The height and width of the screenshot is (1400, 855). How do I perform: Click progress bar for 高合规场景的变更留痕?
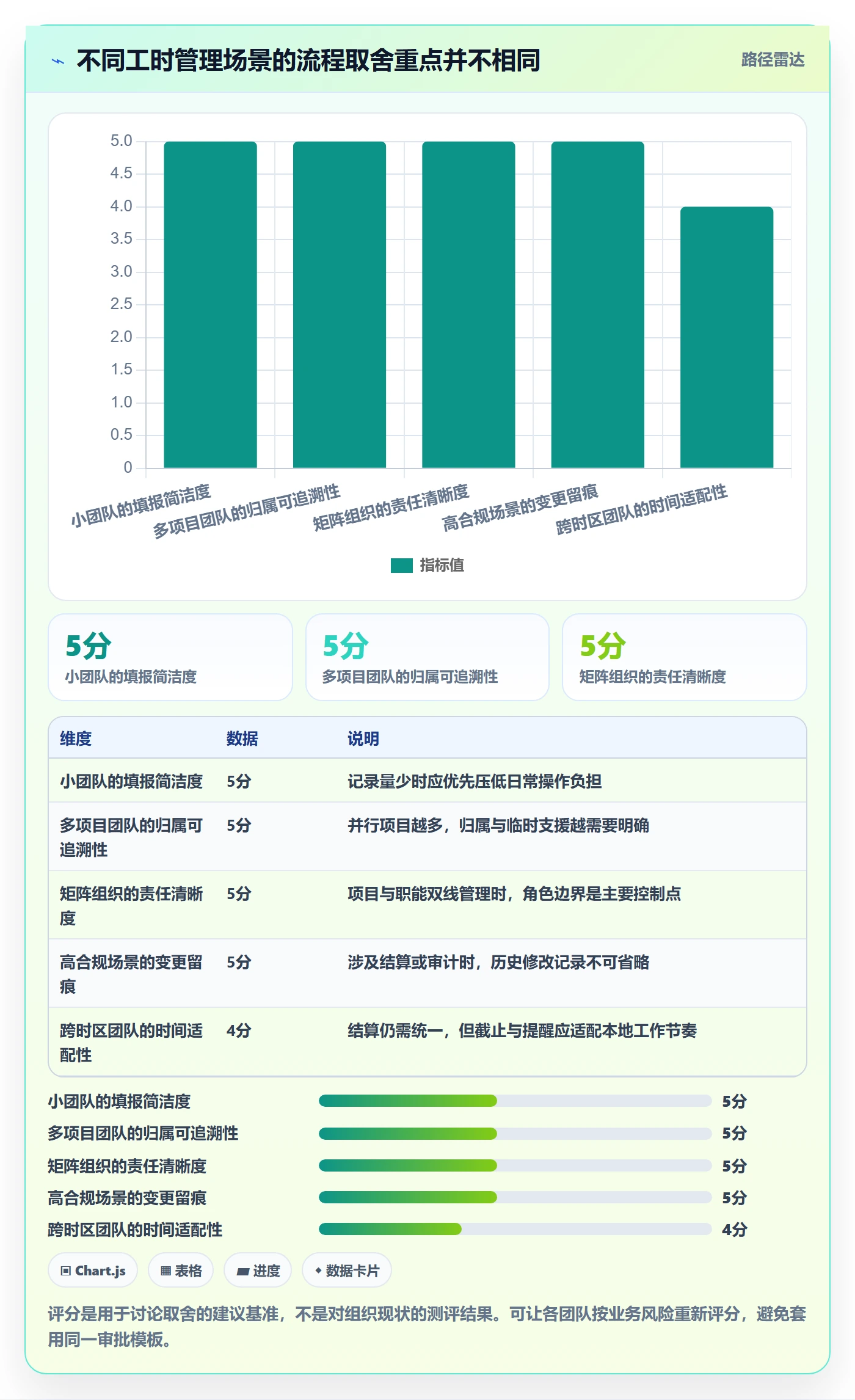pyautogui.click(x=515, y=1197)
